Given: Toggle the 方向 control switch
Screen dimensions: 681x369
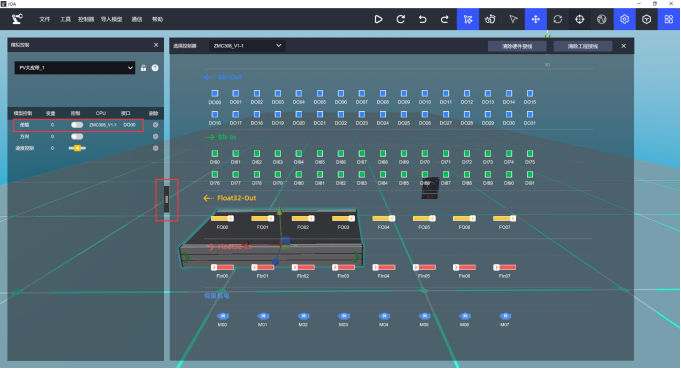Looking at the screenshot, I should [x=77, y=136].
